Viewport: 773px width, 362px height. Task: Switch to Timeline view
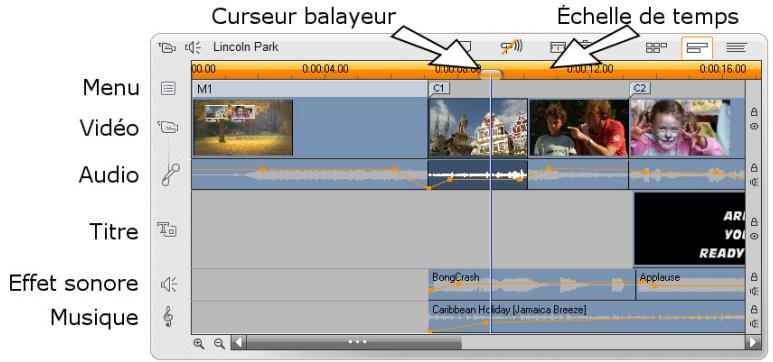pyautogui.click(x=697, y=48)
